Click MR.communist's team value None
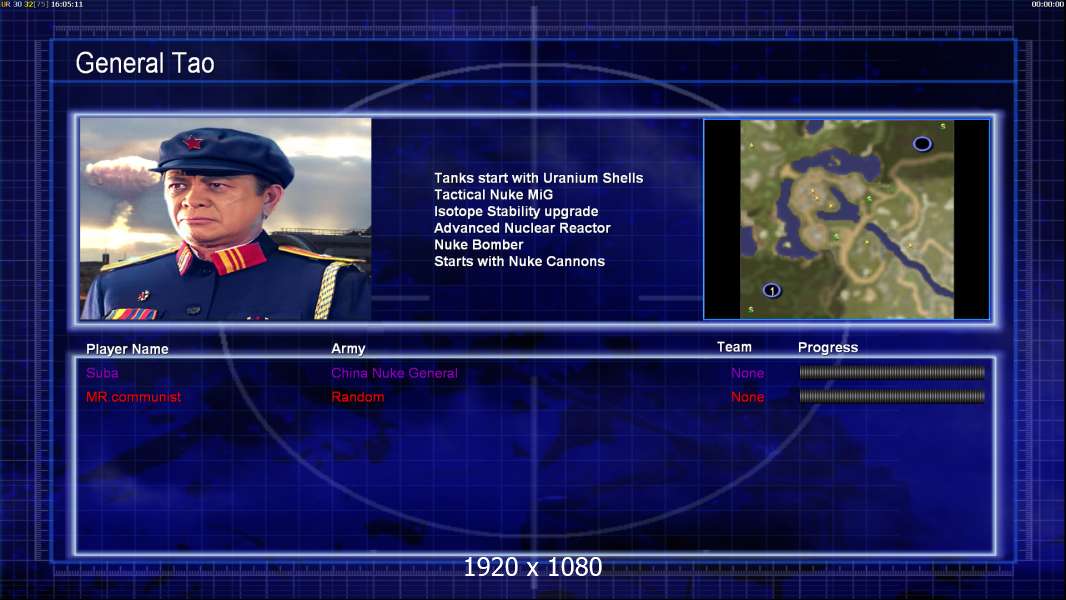 tap(747, 397)
